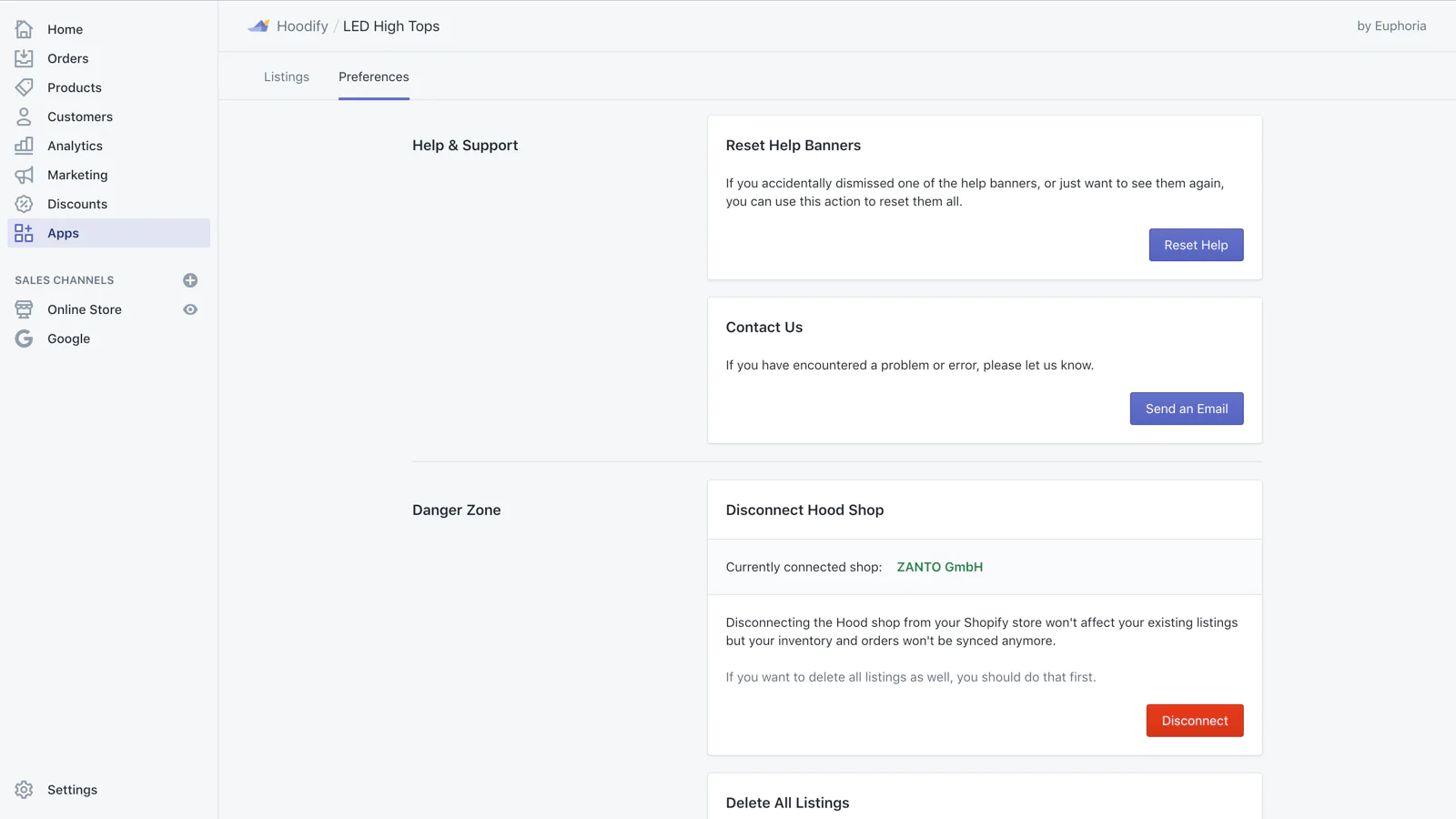Open Apps in the sidebar menu
The width and height of the screenshot is (1456, 819).
coord(63,233)
